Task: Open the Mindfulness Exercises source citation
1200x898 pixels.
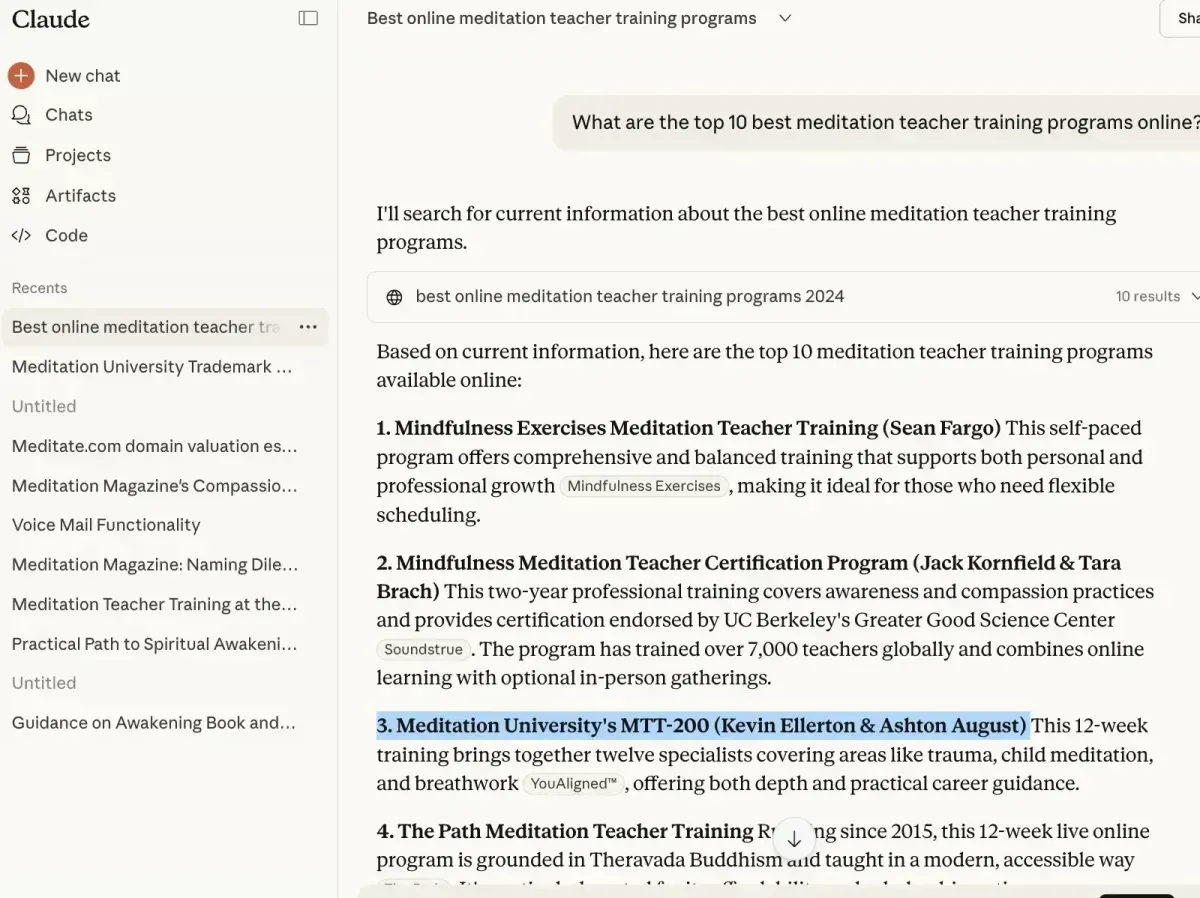Action: click(644, 486)
